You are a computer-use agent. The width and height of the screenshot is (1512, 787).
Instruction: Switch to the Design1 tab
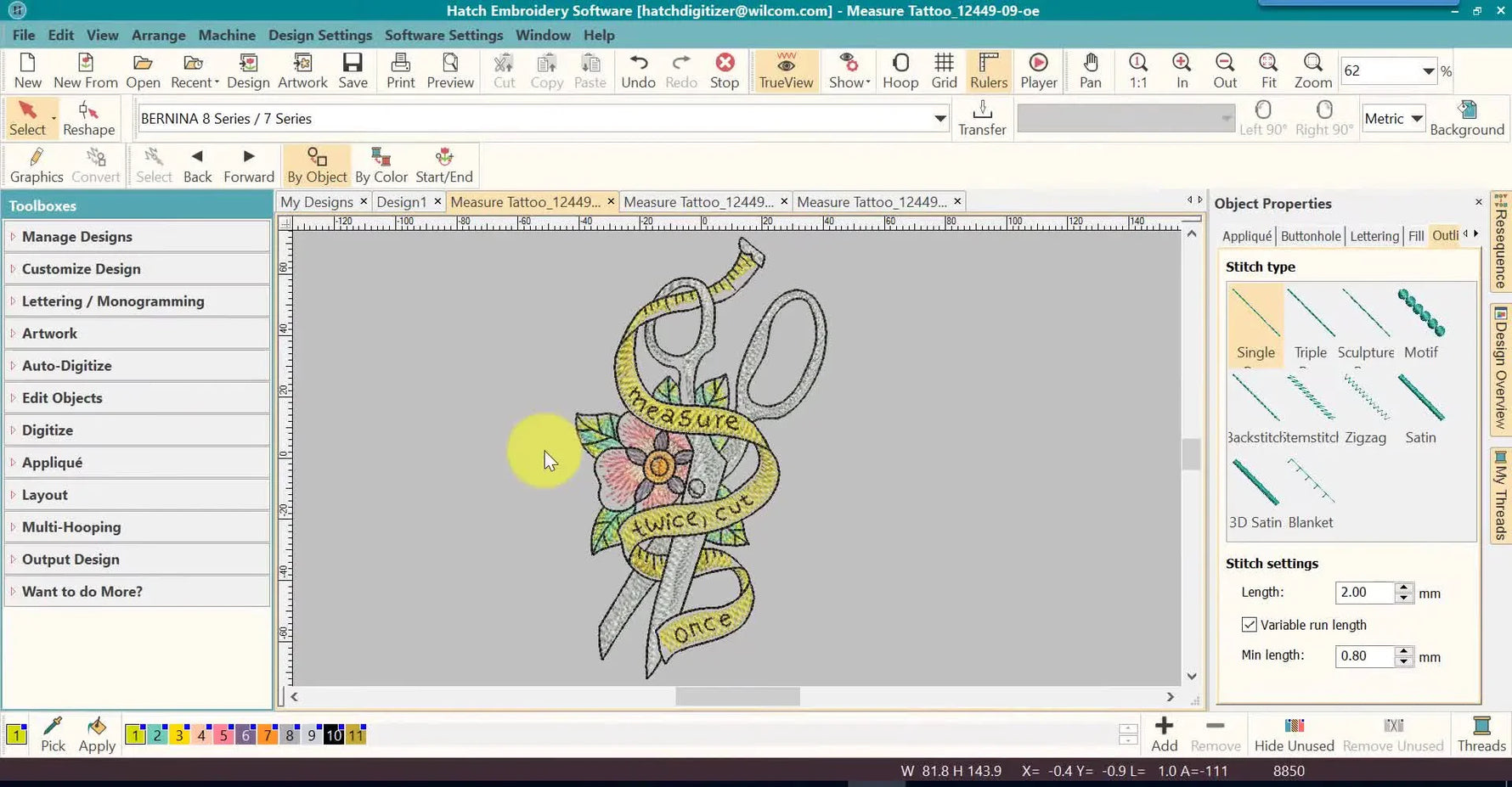pyautogui.click(x=402, y=201)
